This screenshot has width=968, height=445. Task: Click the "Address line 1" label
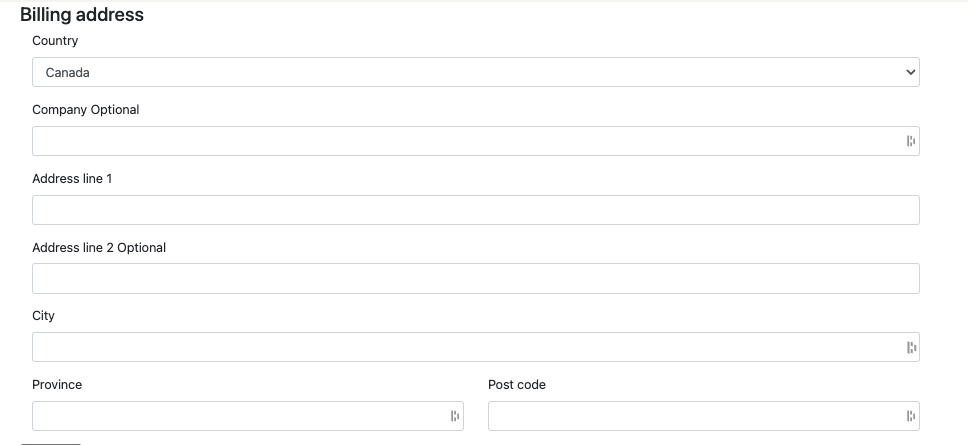tap(72, 179)
